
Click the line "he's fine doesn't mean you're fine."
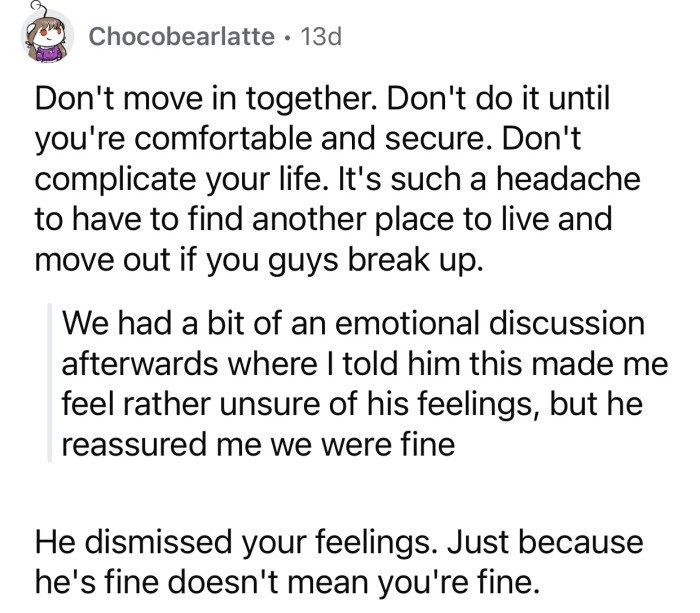click(x=287, y=582)
